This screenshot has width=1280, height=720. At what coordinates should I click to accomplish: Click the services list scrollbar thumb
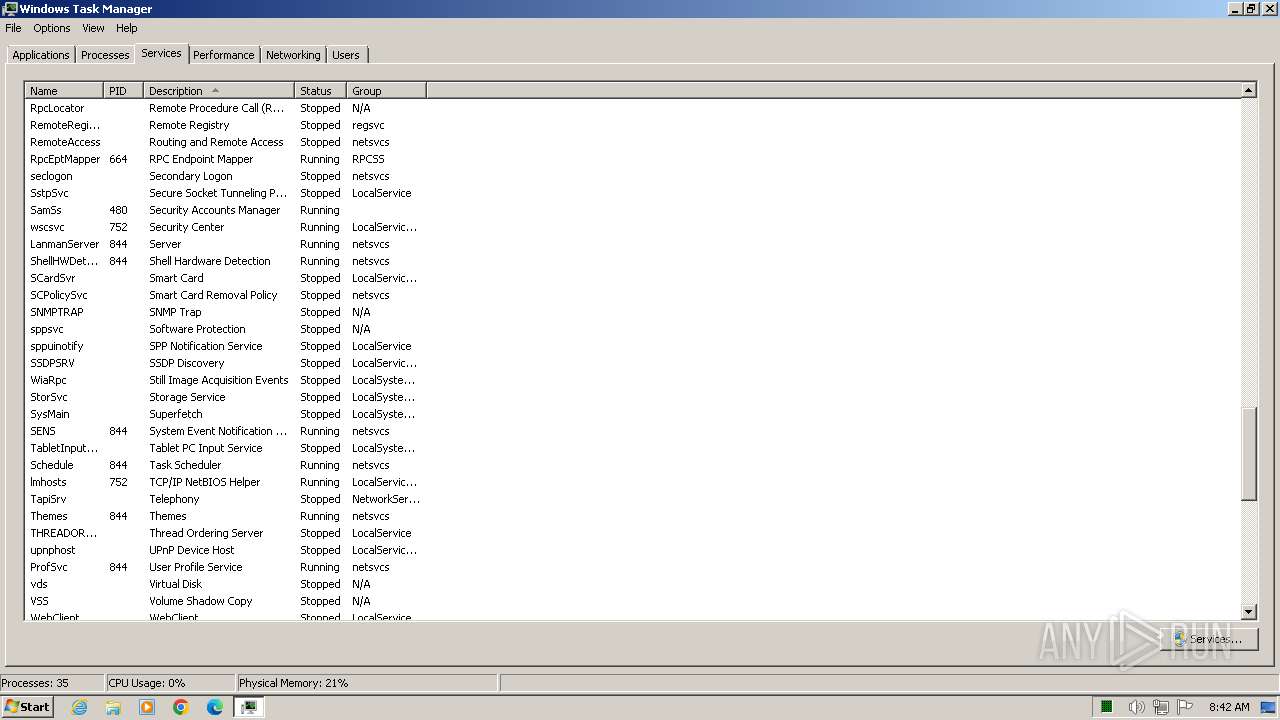(1248, 454)
